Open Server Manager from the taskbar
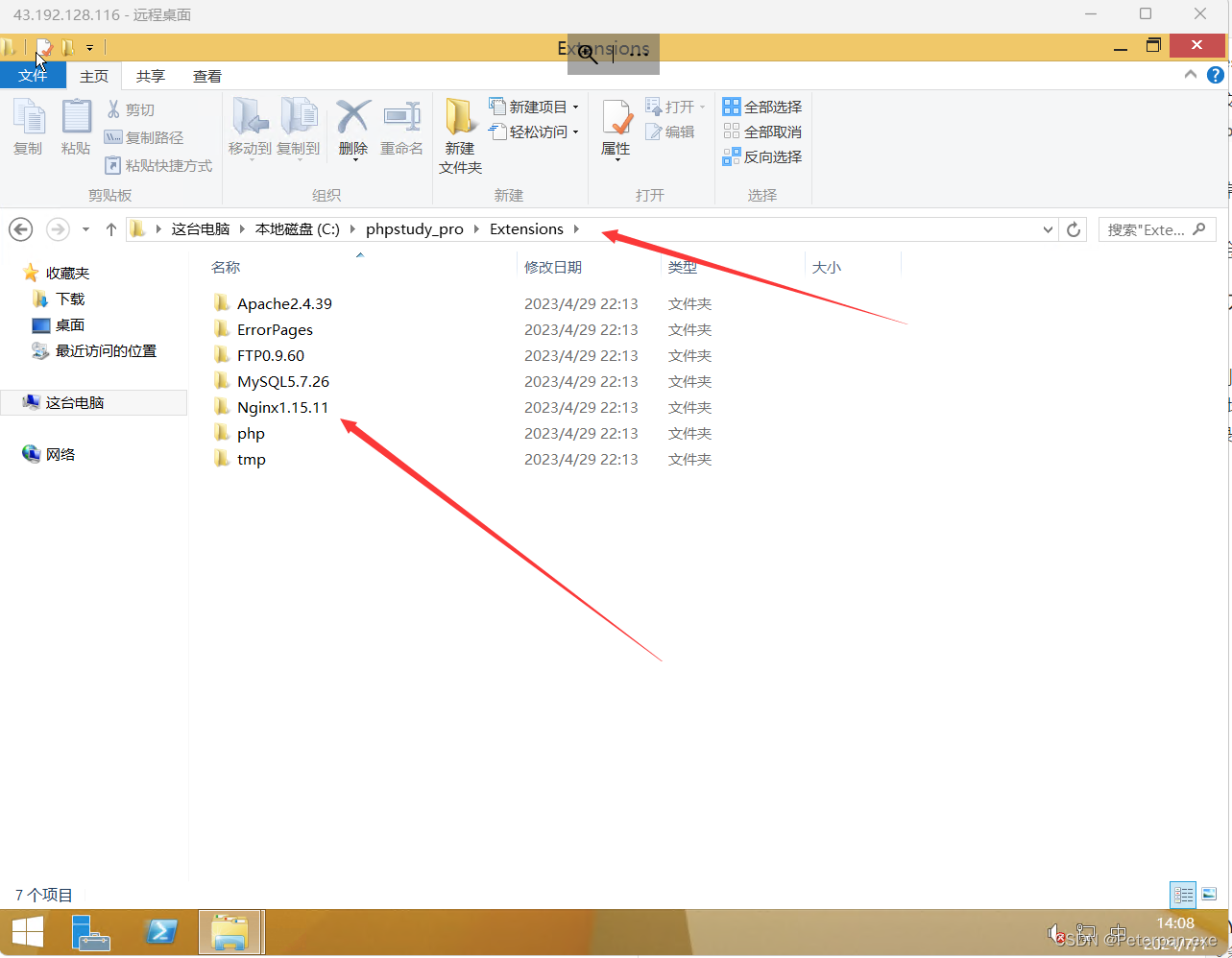Image resolution: width=1232 pixels, height=958 pixels. [x=91, y=931]
